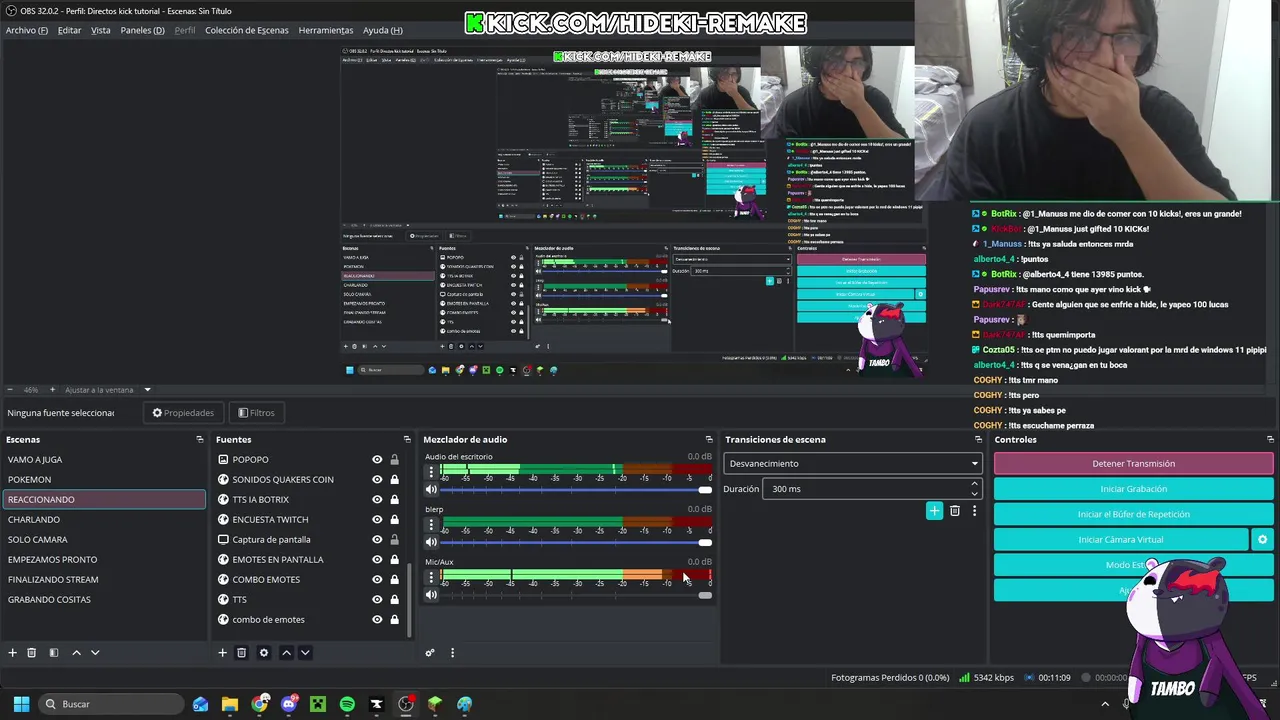Adjust Audio del escritorio volume slider

[576, 490]
